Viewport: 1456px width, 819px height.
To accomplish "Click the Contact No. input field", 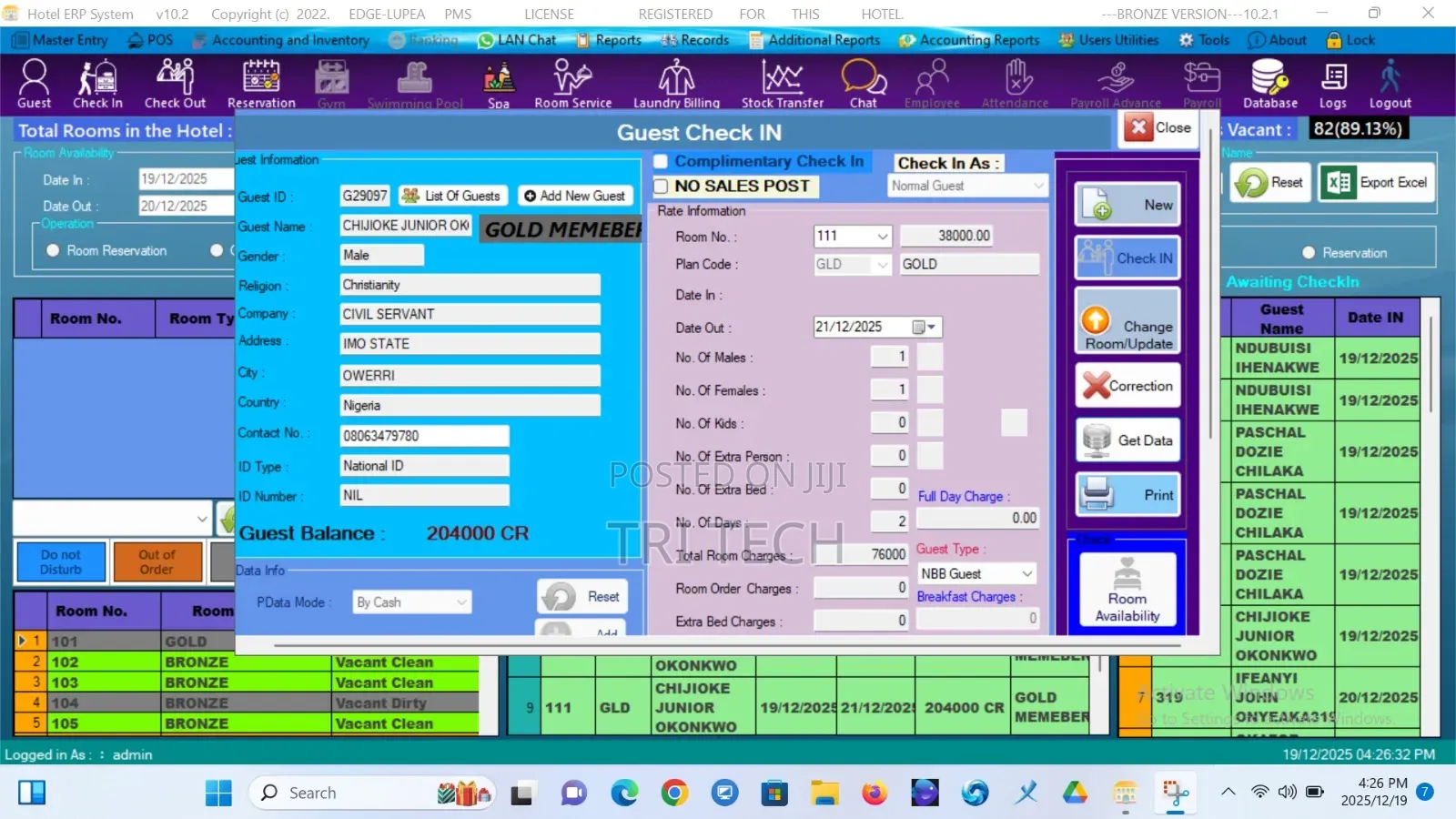I will [x=424, y=436].
